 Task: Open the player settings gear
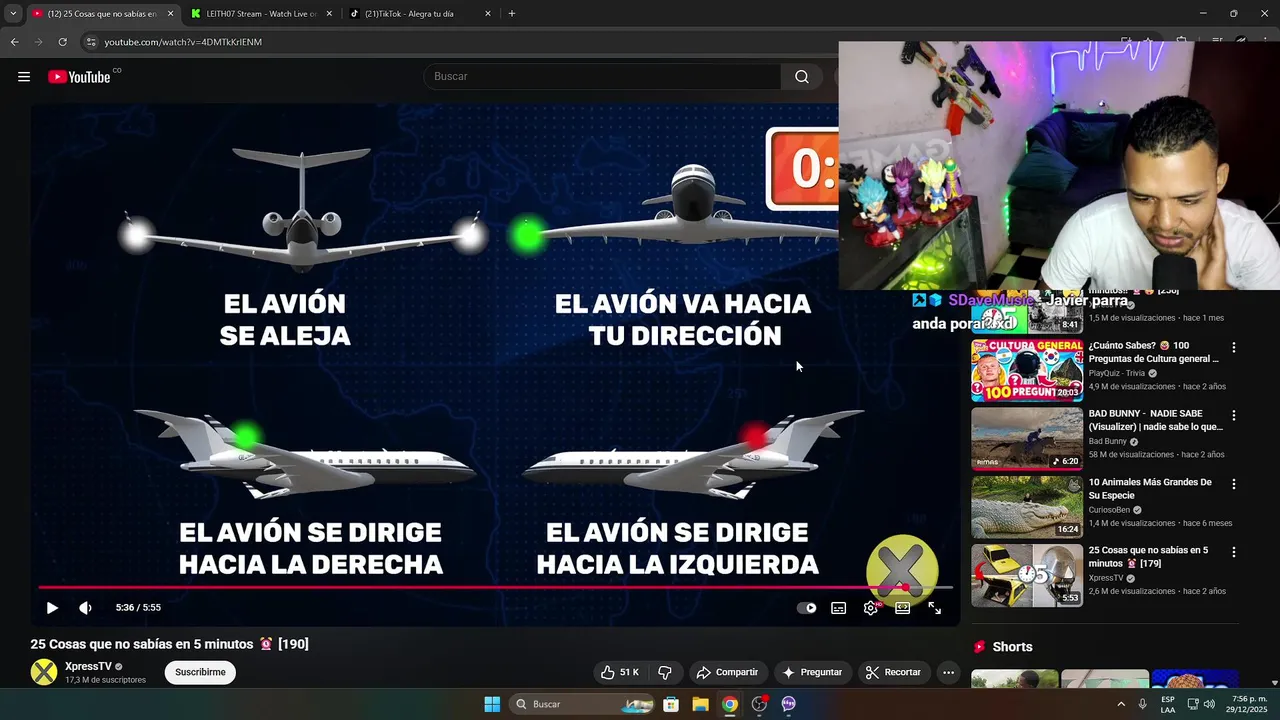point(871,607)
